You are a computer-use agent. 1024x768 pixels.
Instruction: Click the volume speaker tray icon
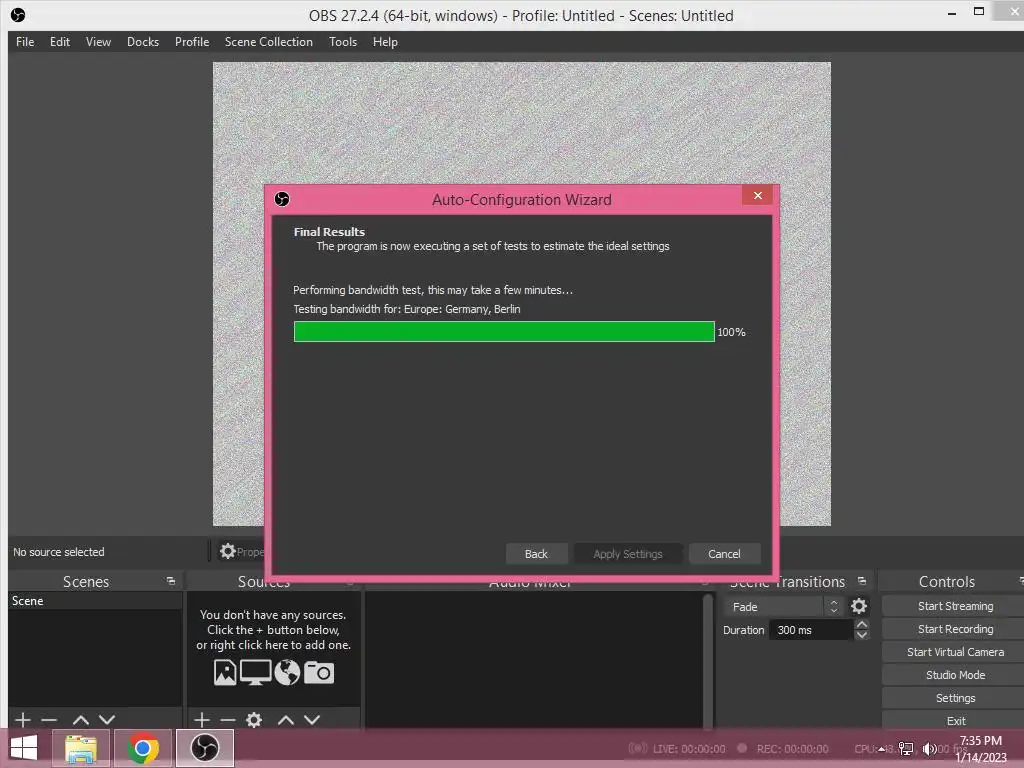tap(929, 748)
